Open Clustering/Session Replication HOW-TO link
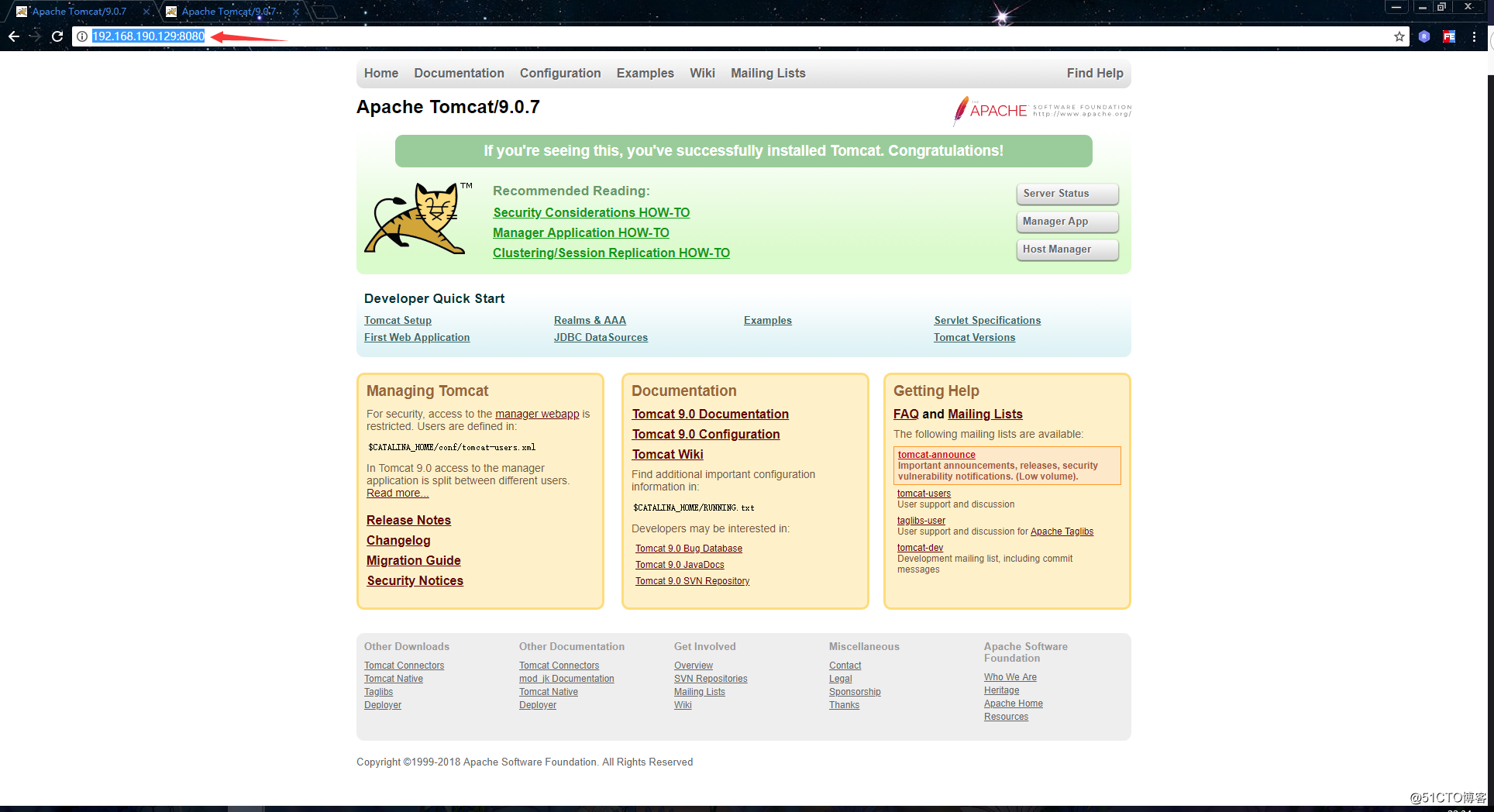 tap(611, 253)
